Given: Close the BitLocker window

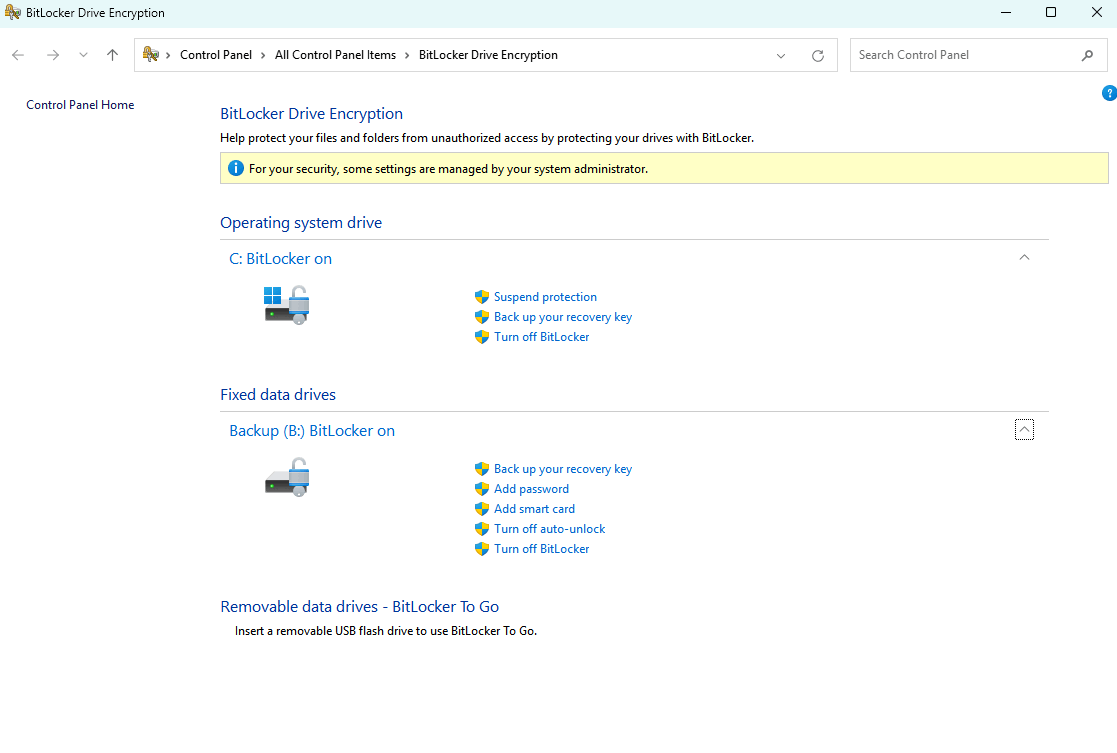Looking at the screenshot, I should (x=1096, y=13).
